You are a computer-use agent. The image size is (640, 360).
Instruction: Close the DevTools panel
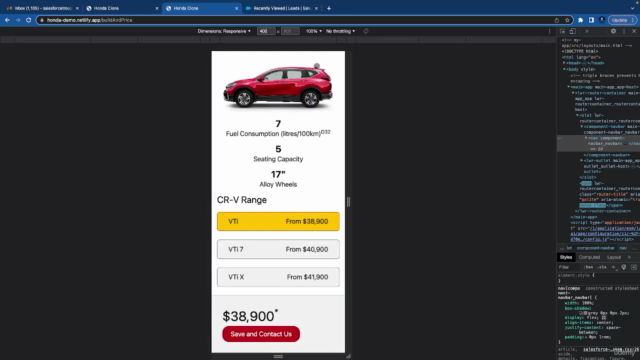(634, 31)
